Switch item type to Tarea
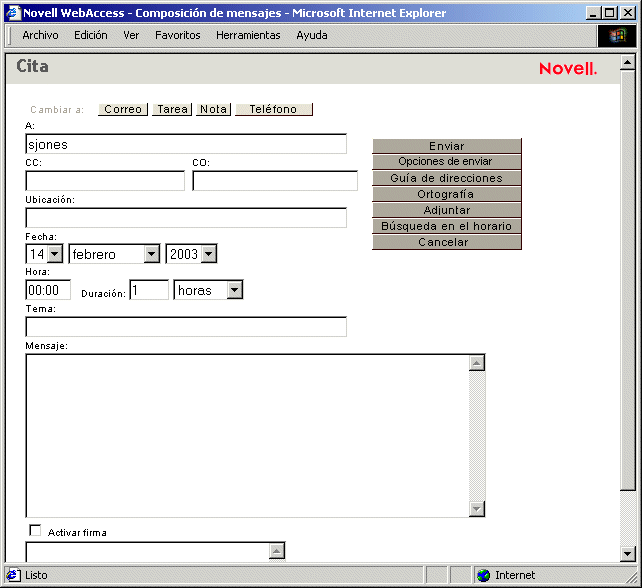 click(x=172, y=109)
